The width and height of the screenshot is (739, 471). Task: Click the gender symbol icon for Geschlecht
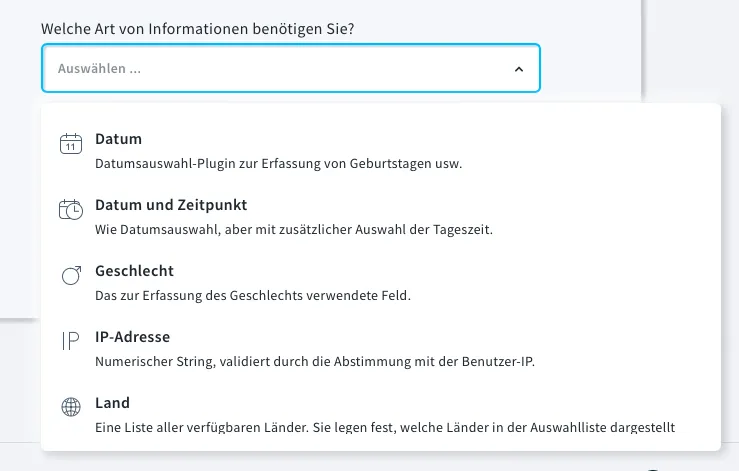71,275
